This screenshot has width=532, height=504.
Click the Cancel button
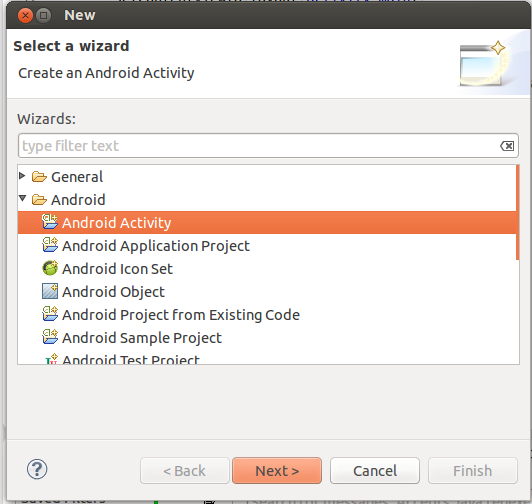(x=375, y=470)
